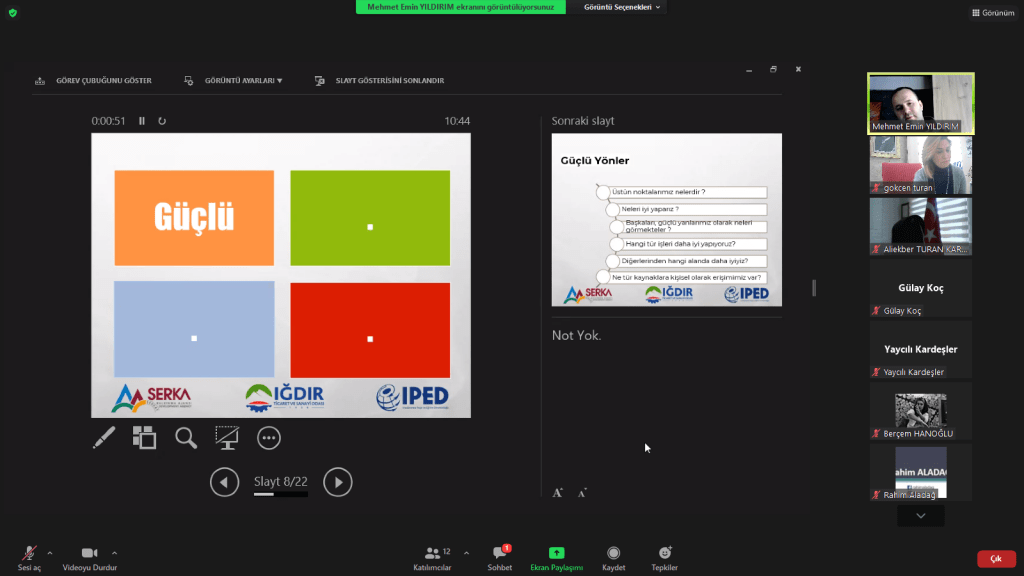The image size is (1024, 576).
Task: Open the see all slides grid view
Action: click(x=145, y=437)
